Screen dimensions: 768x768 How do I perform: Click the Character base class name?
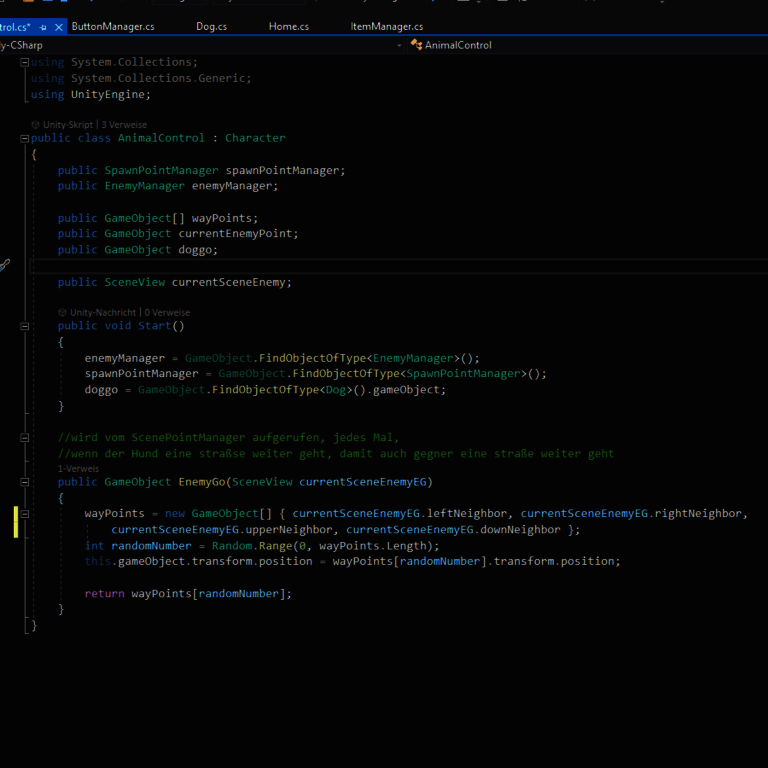point(255,138)
